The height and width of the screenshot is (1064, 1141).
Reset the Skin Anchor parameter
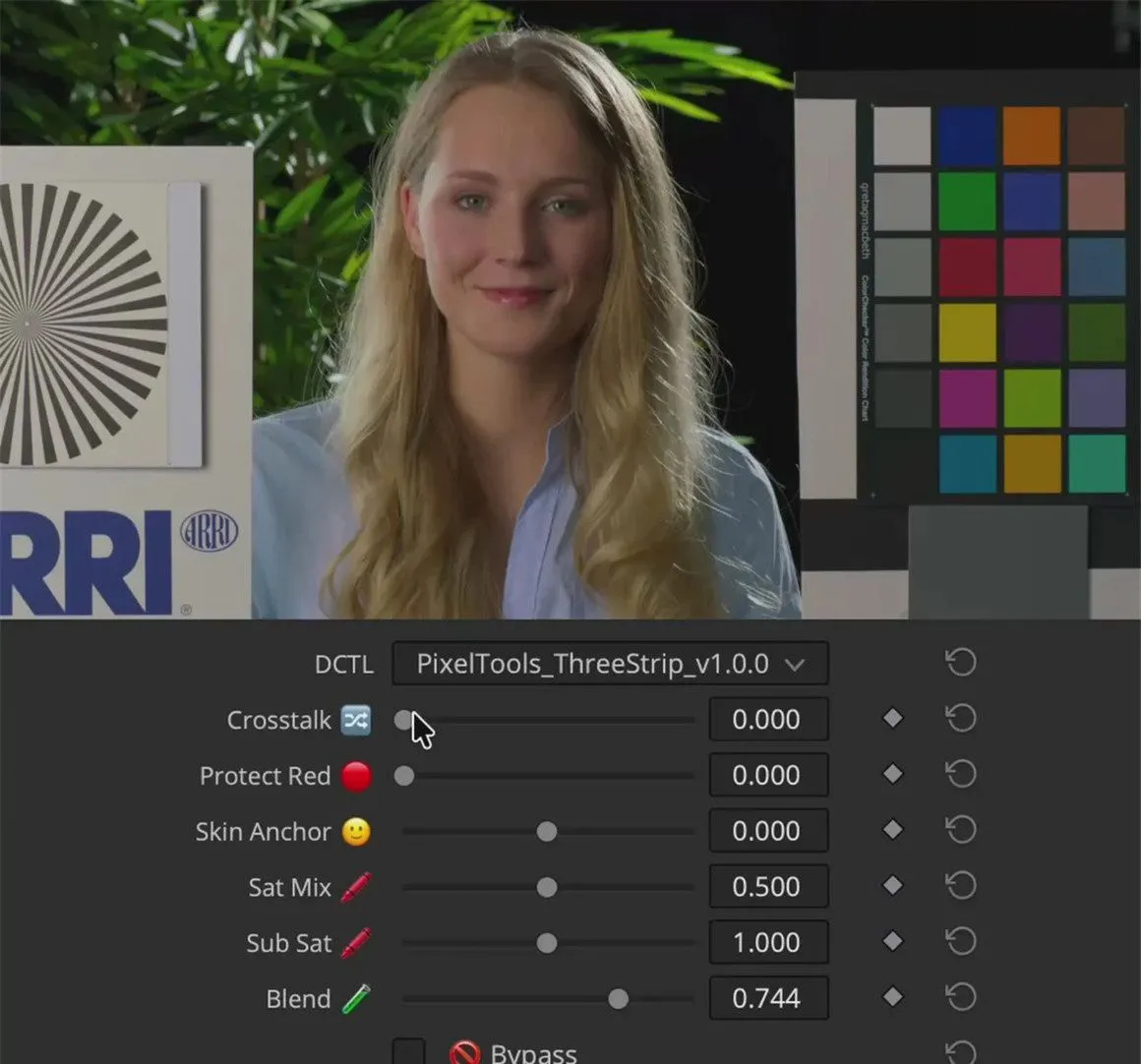click(x=961, y=830)
